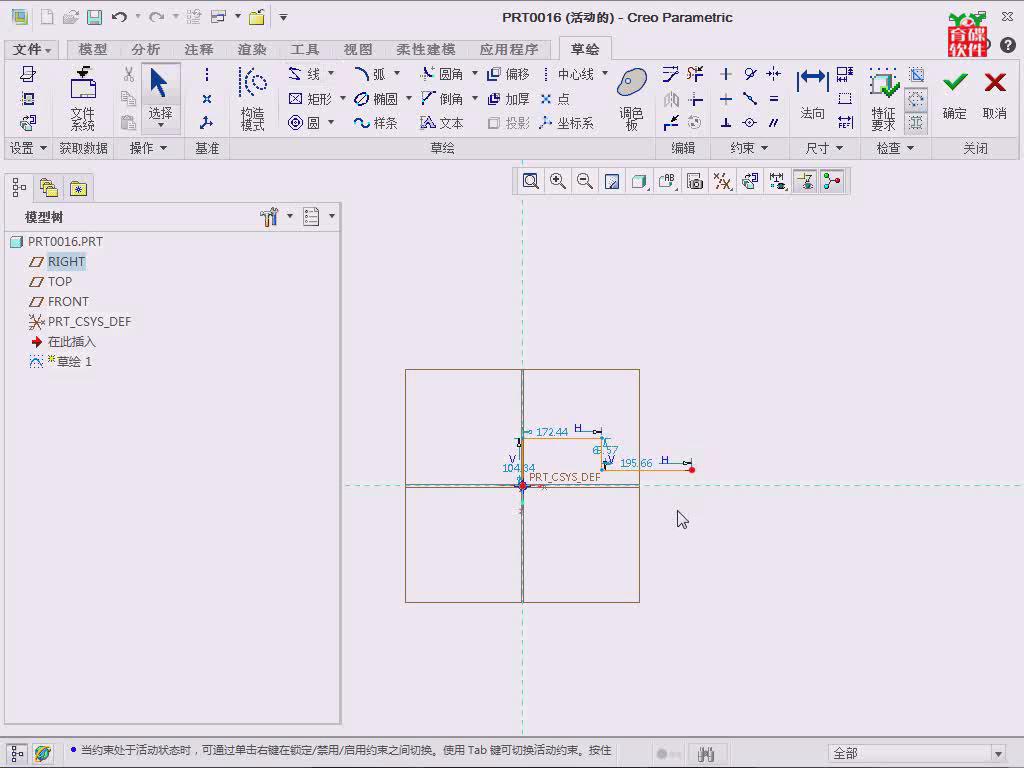The height and width of the screenshot is (768, 1024).
Task: Click the Save icon in quick access toolbar
Action: [x=95, y=18]
